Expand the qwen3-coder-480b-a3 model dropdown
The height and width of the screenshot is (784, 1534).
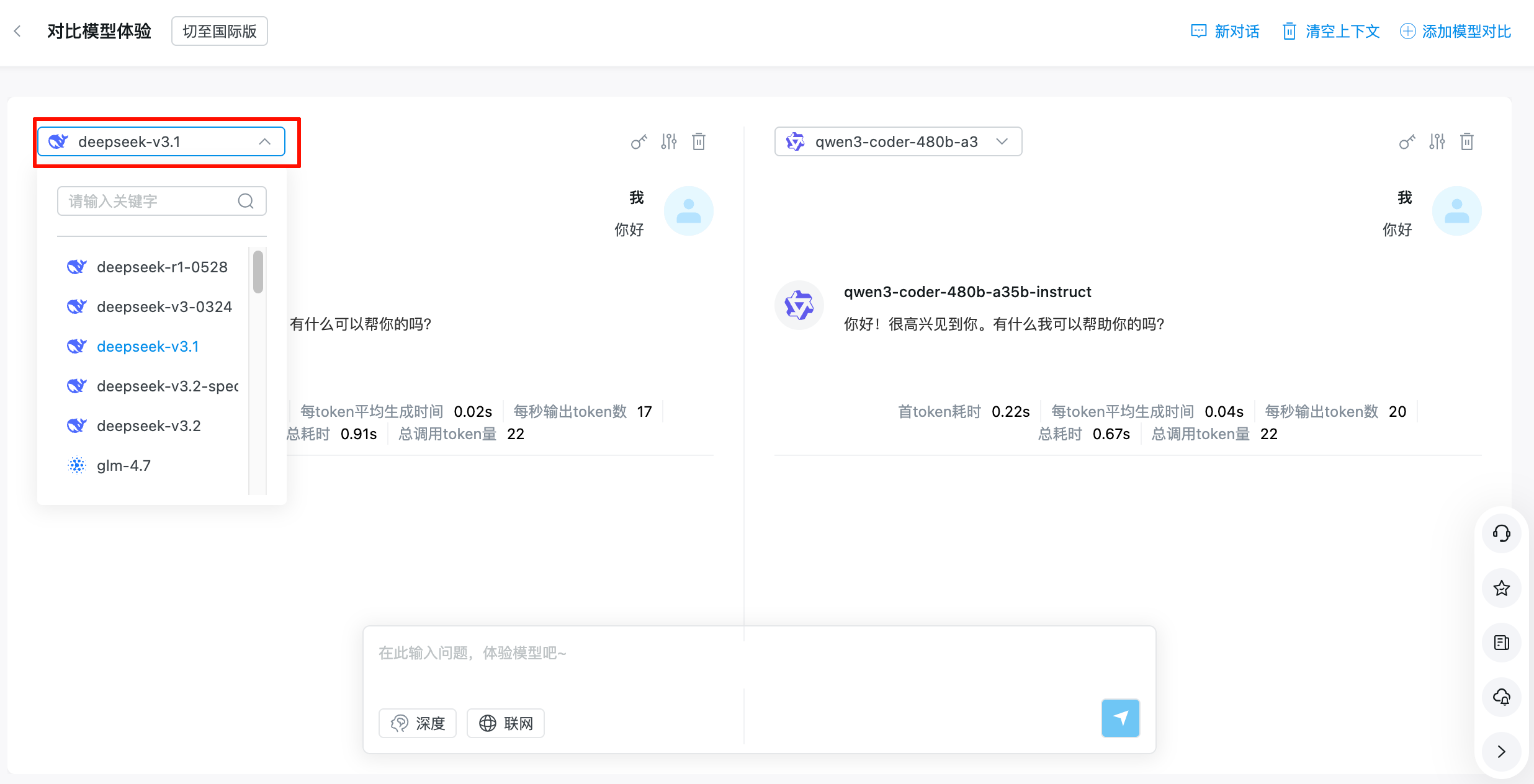click(x=1002, y=141)
